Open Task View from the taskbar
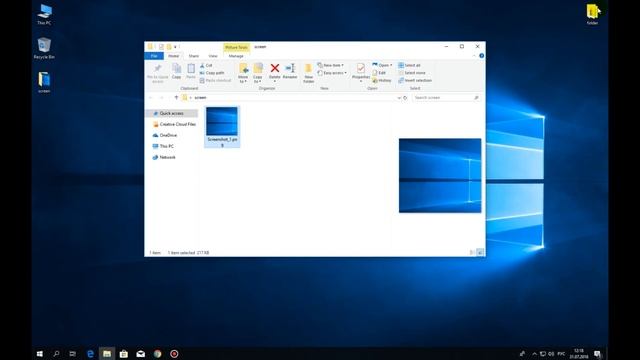Screen dimensions: 640x360 73,353
